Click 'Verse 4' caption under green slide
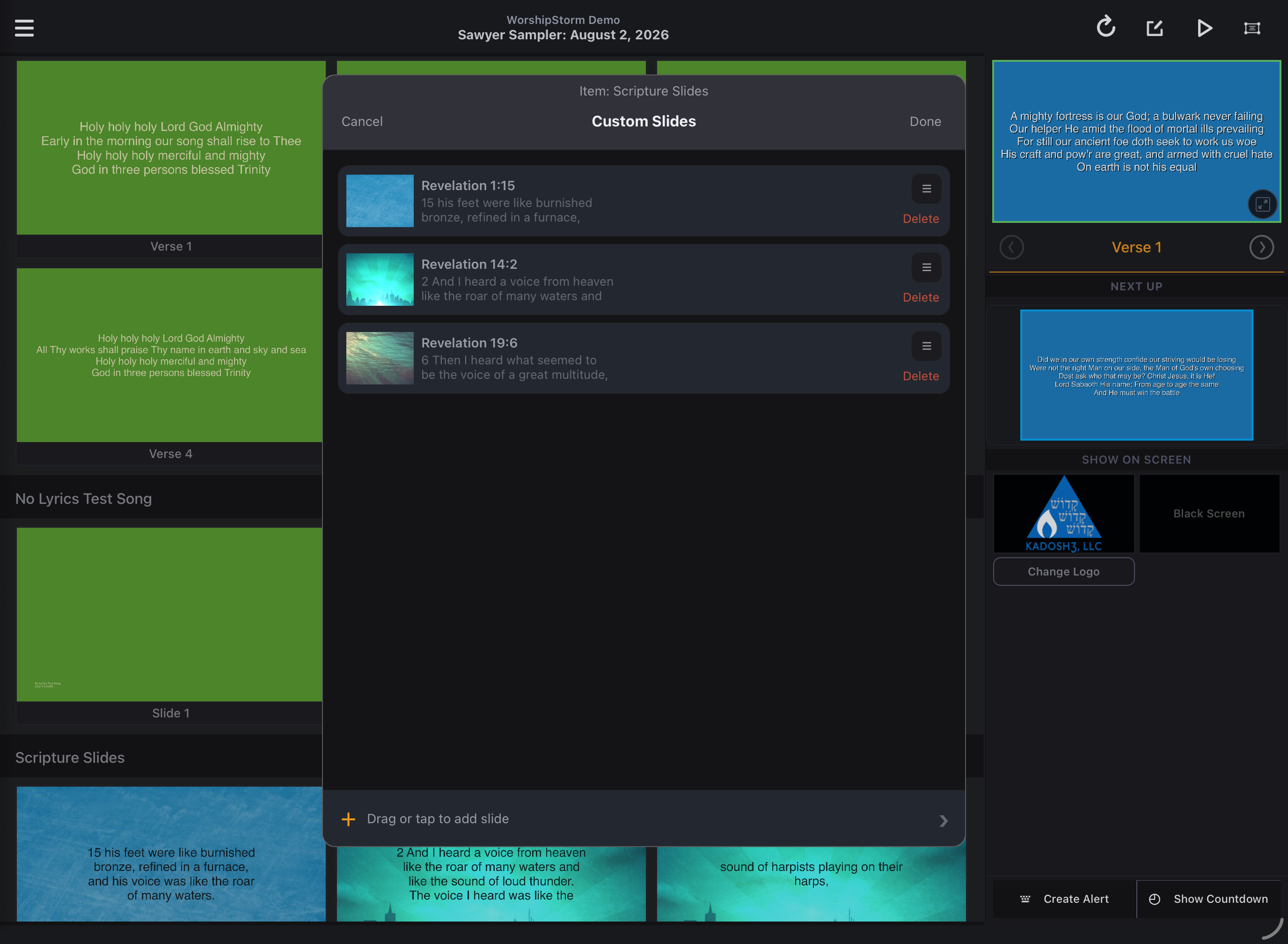 point(171,454)
